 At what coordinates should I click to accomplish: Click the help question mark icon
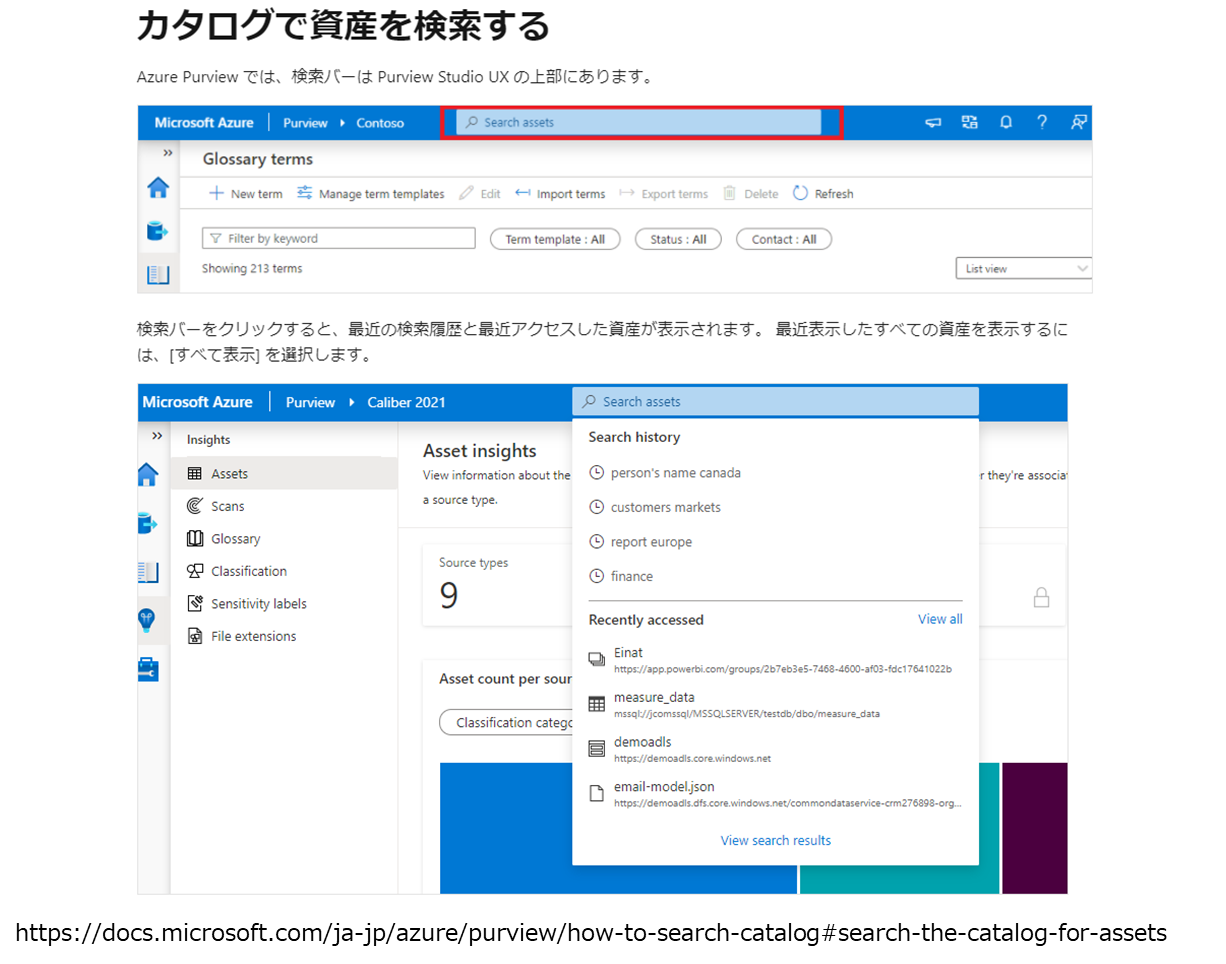click(x=1042, y=123)
